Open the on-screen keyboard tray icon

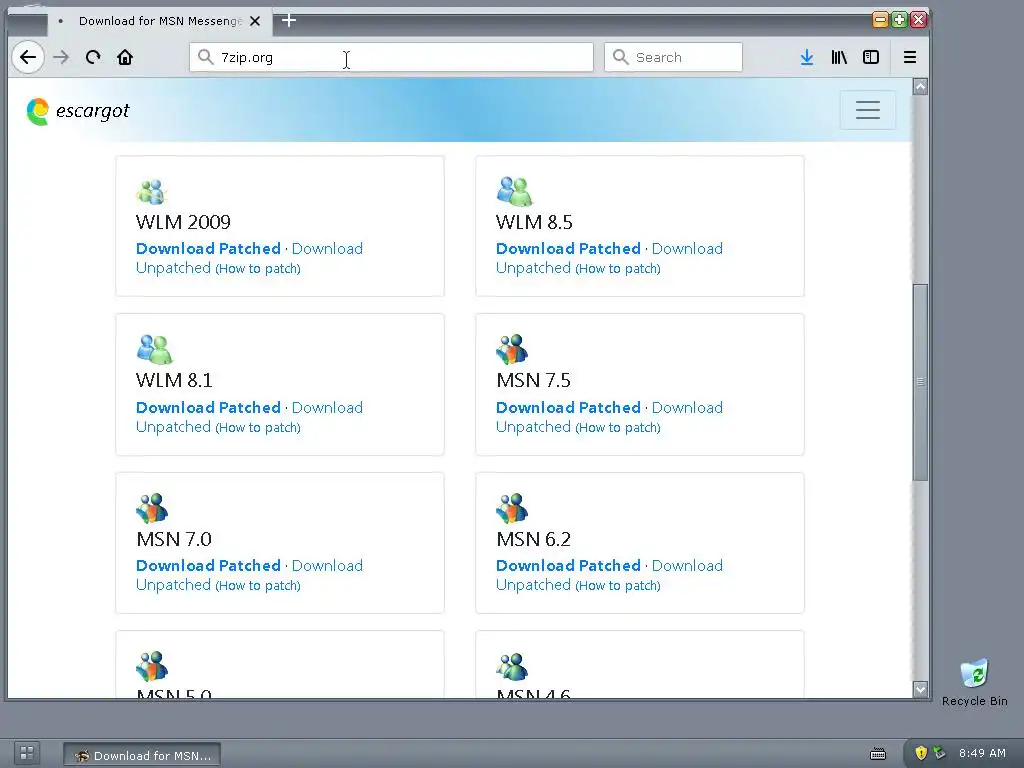pos(878,754)
